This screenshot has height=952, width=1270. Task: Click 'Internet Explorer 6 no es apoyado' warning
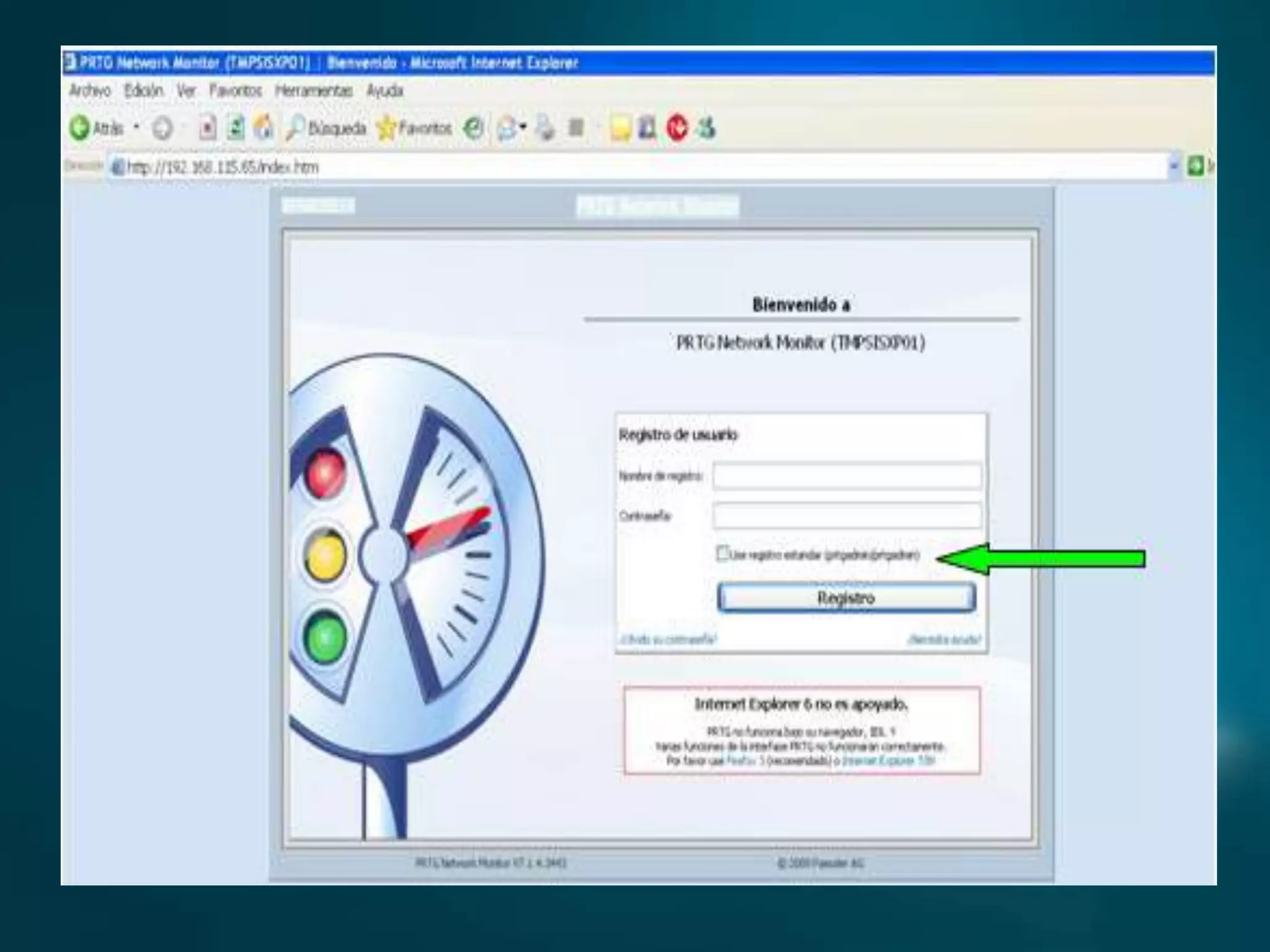[x=801, y=704]
